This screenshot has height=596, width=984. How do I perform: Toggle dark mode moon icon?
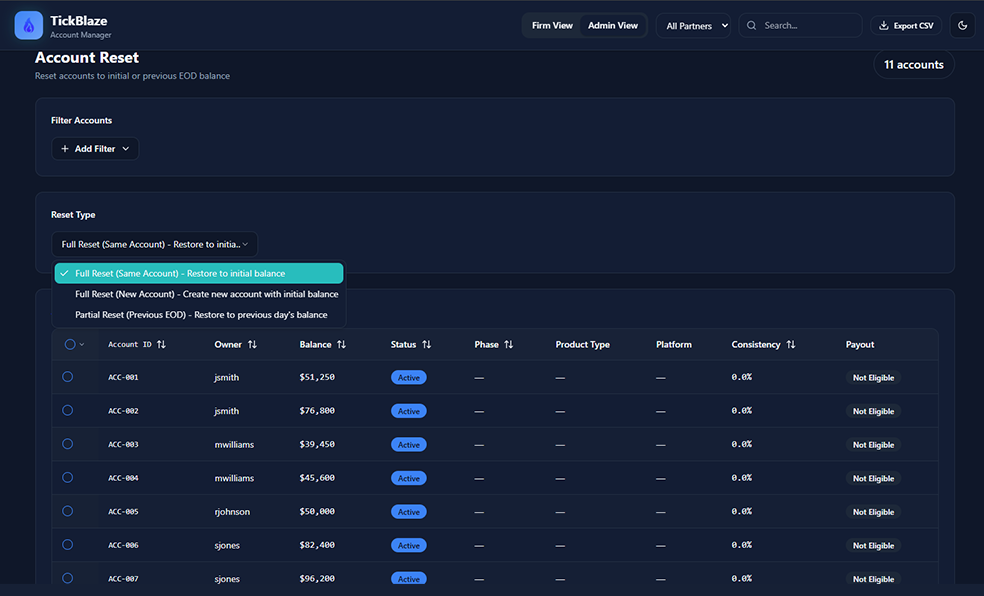pyautogui.click(x=962, y=25)
